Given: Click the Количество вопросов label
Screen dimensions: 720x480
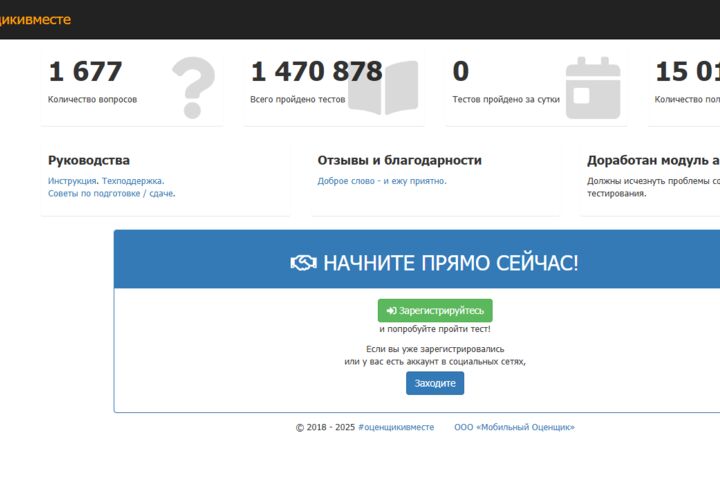Looking at the screenshot, I should pos(92,99).
